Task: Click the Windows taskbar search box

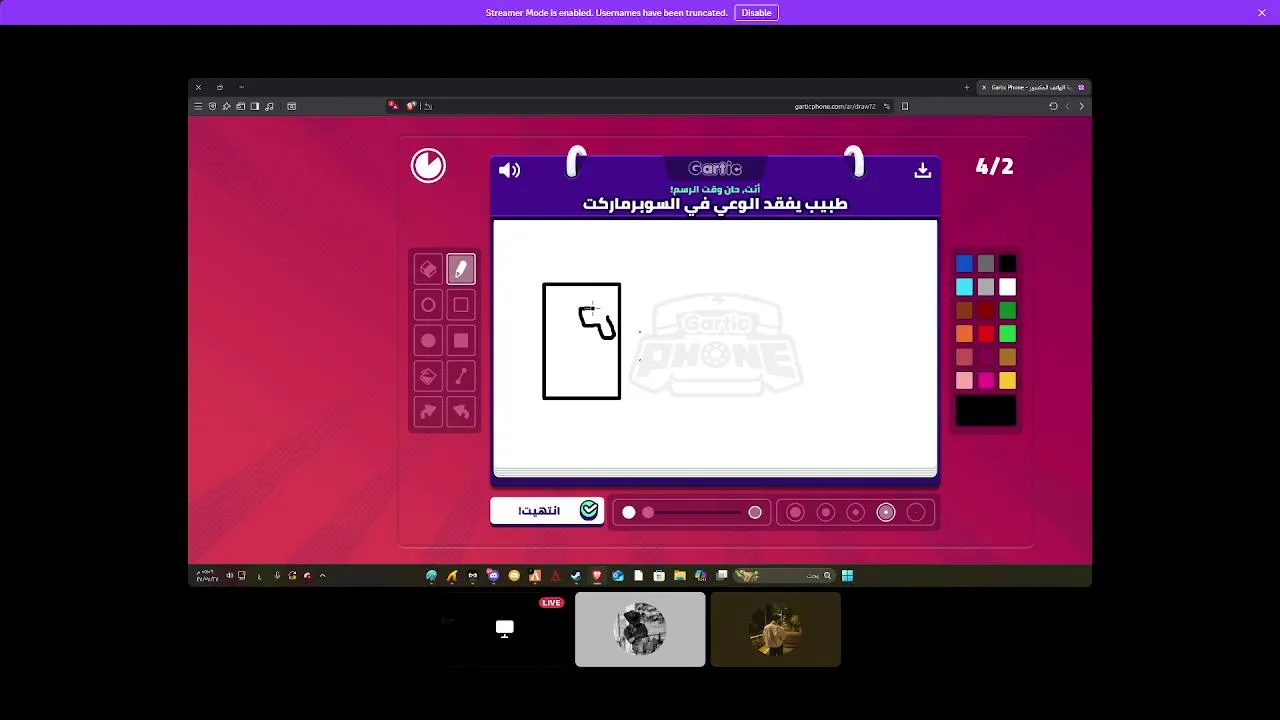Action: [785, 575]
